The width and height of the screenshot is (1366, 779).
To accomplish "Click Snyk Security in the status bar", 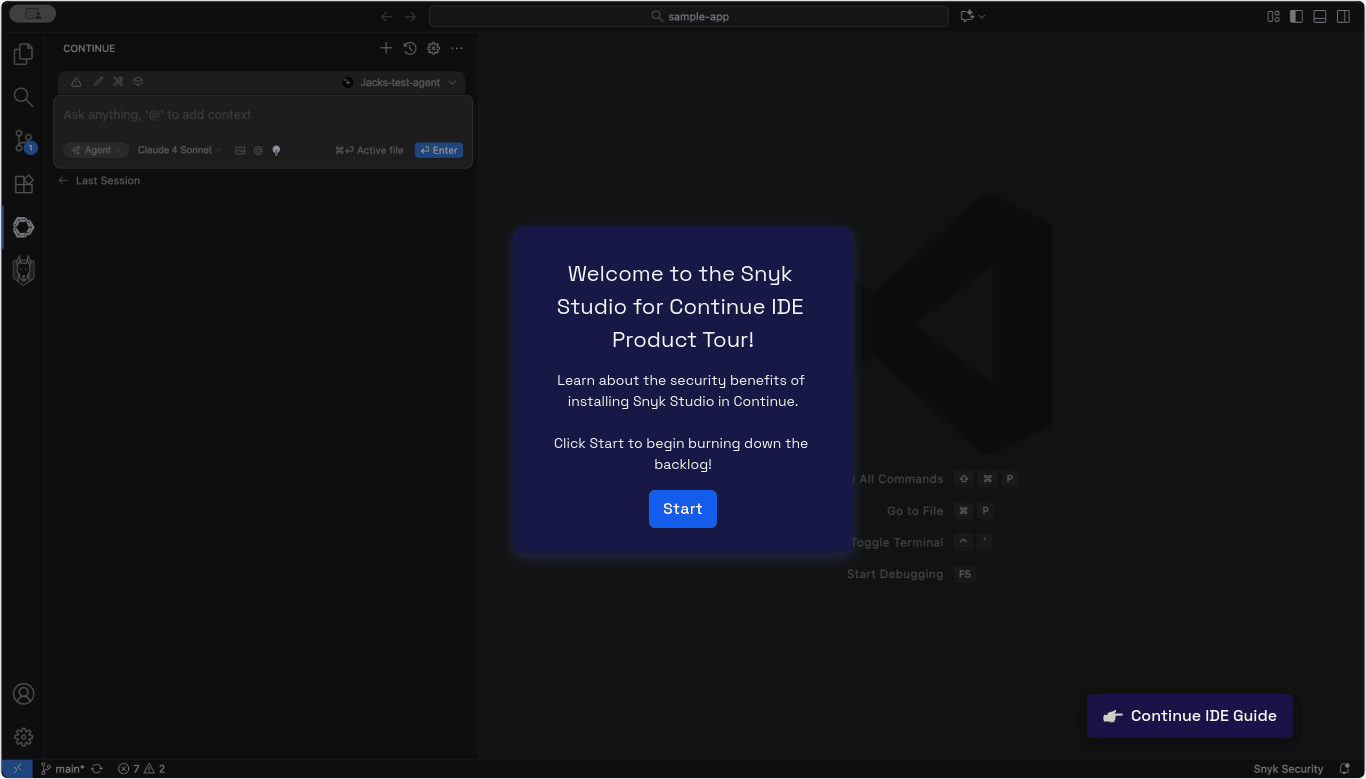I will [1288, 769].
